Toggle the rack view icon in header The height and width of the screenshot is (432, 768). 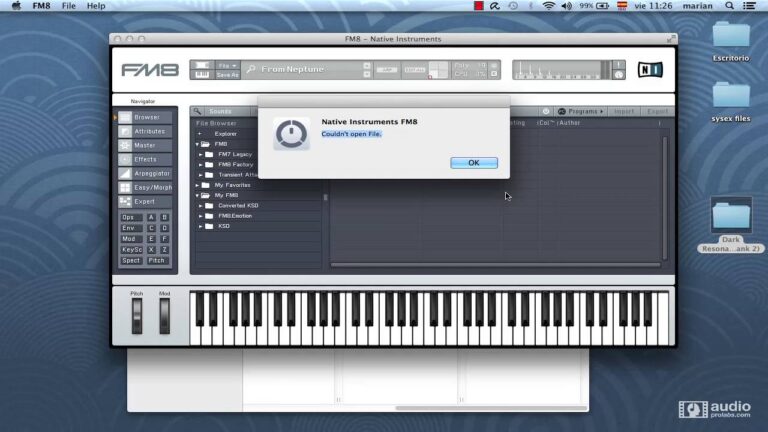[202, 65]
